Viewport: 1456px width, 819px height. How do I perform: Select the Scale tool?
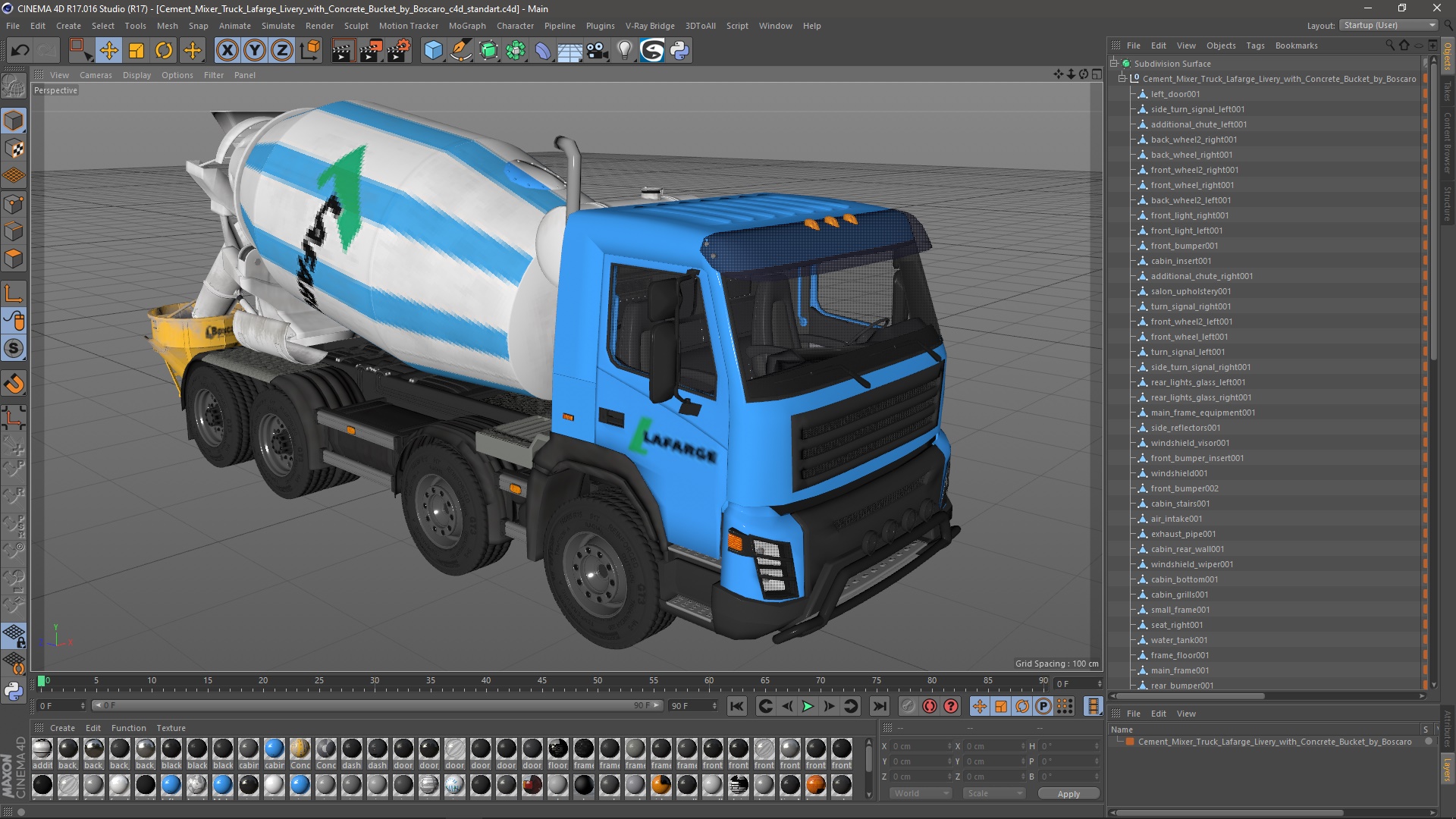[136, 51]
